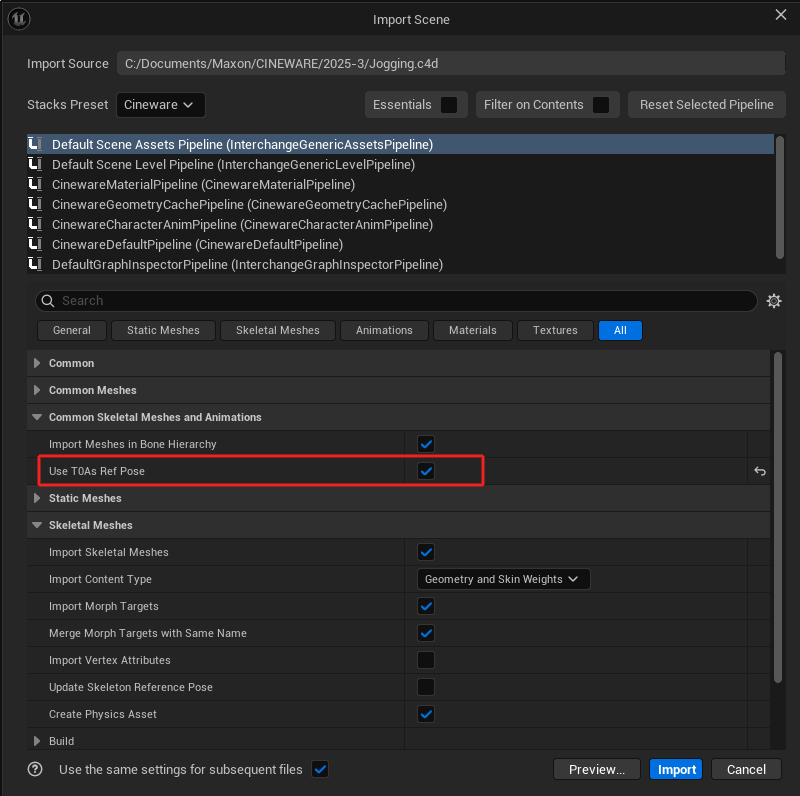Screen dimensions: 800x796
Task: Toggle Use the same settings for subsequent files
Action: pos(320,769)
